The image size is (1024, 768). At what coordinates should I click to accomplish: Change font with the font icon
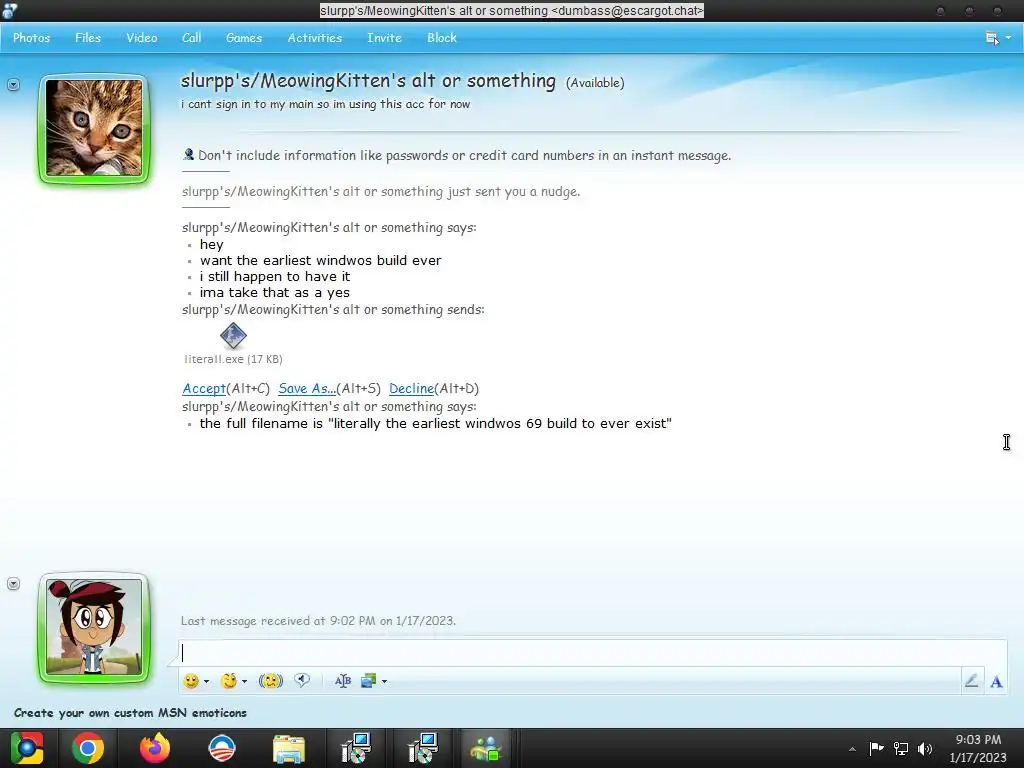tap(343, 681)
